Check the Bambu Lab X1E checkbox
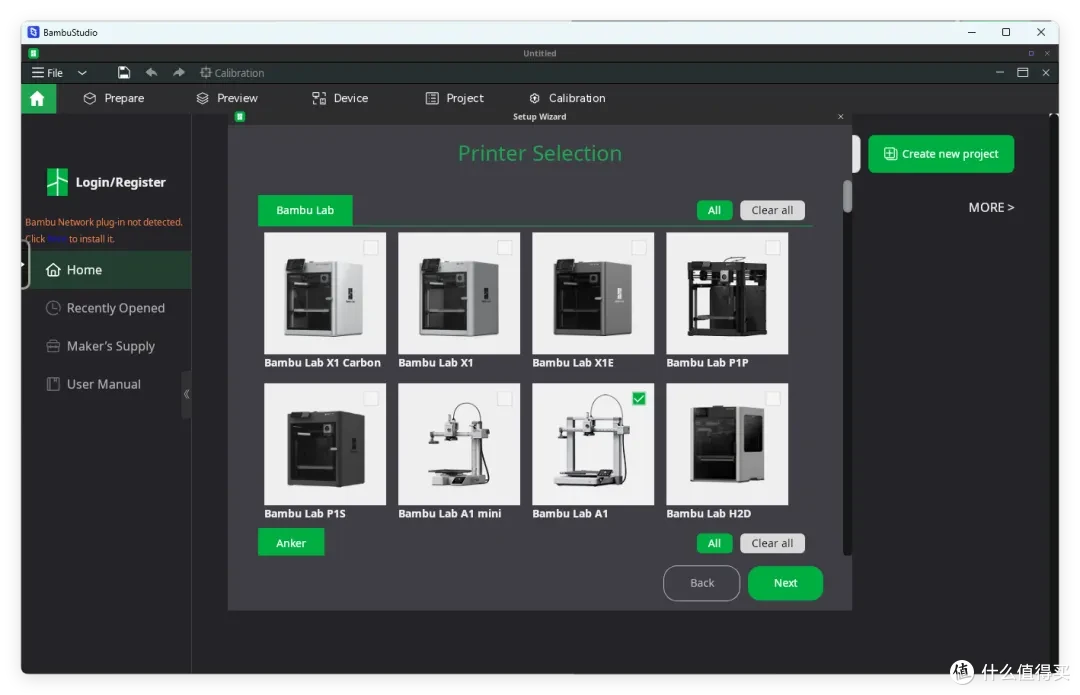This screenshot has height=695, width=1080. [639, 248]
